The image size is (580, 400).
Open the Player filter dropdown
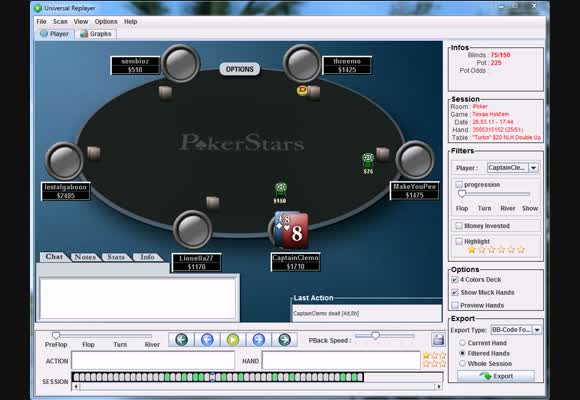pyautogui.click(x=533, y=168)
